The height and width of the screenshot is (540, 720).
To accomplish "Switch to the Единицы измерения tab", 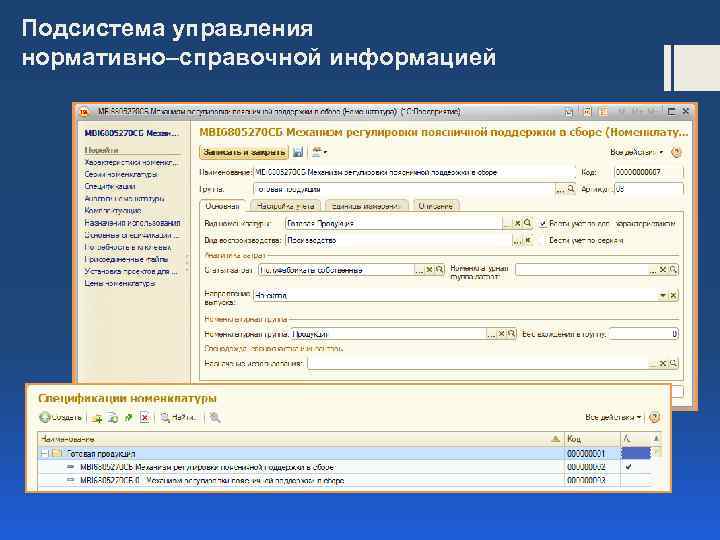I will [366, 206].
